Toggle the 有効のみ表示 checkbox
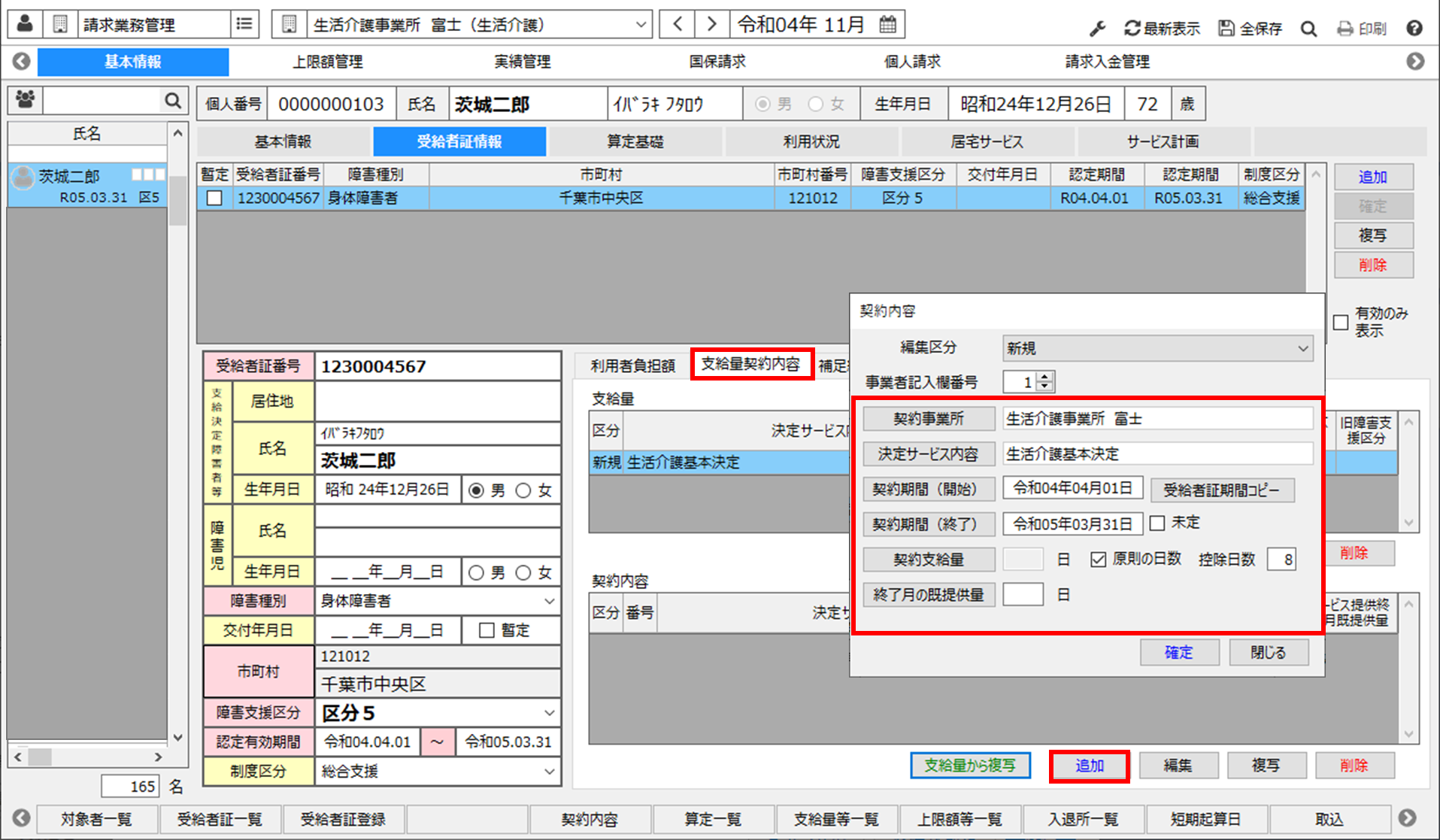 [x=1341, y=322]
